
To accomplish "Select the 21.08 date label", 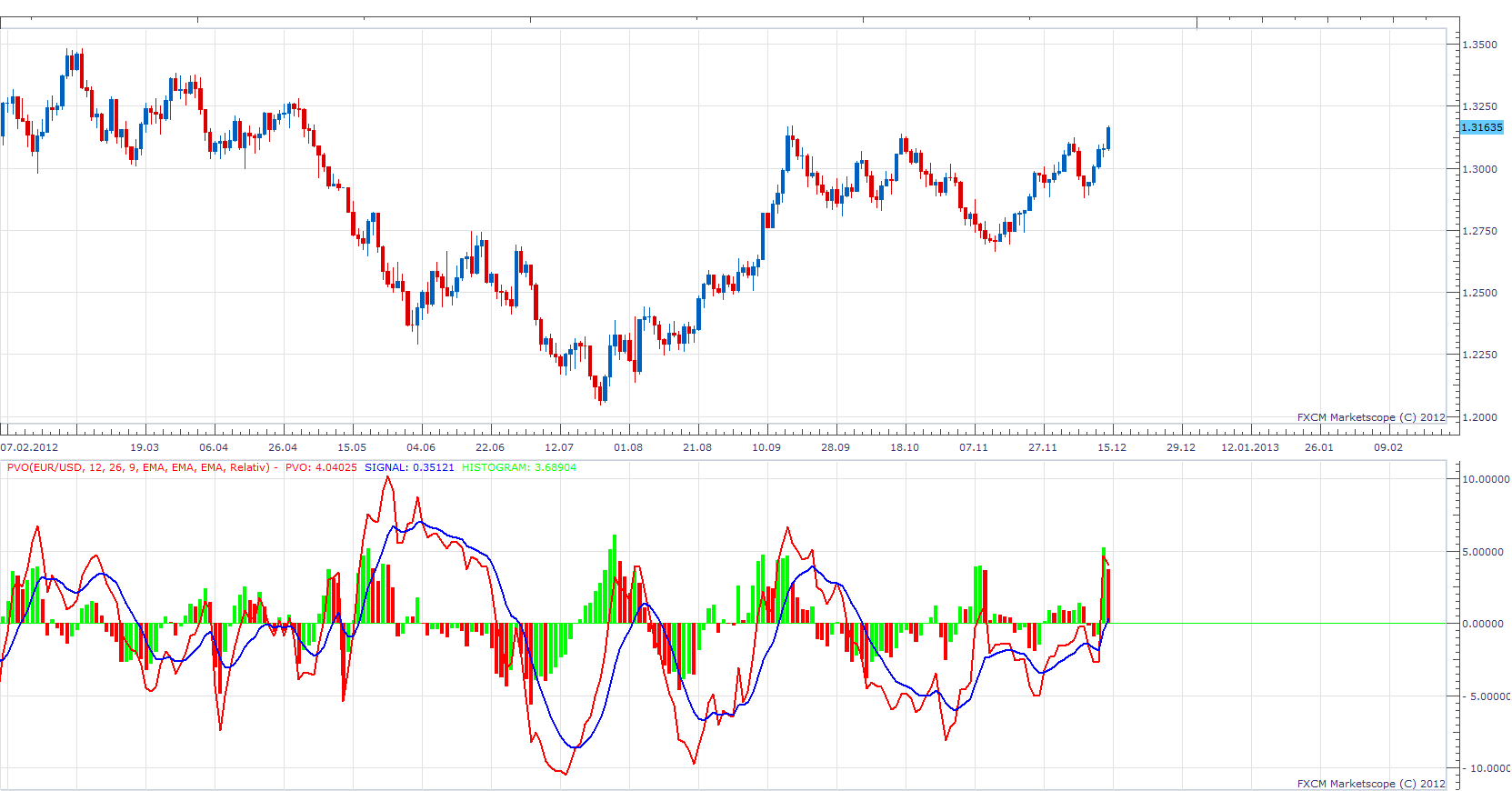I will coord(697,447).
